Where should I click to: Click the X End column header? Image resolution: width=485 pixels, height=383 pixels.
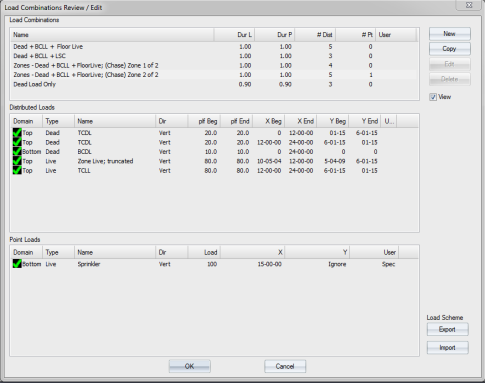[301, 121]
